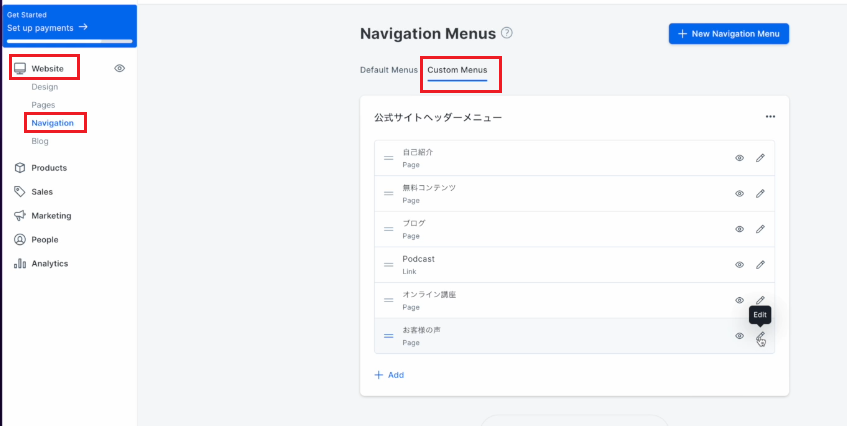Click the pencil icon for Podcast

click(760, 265)
